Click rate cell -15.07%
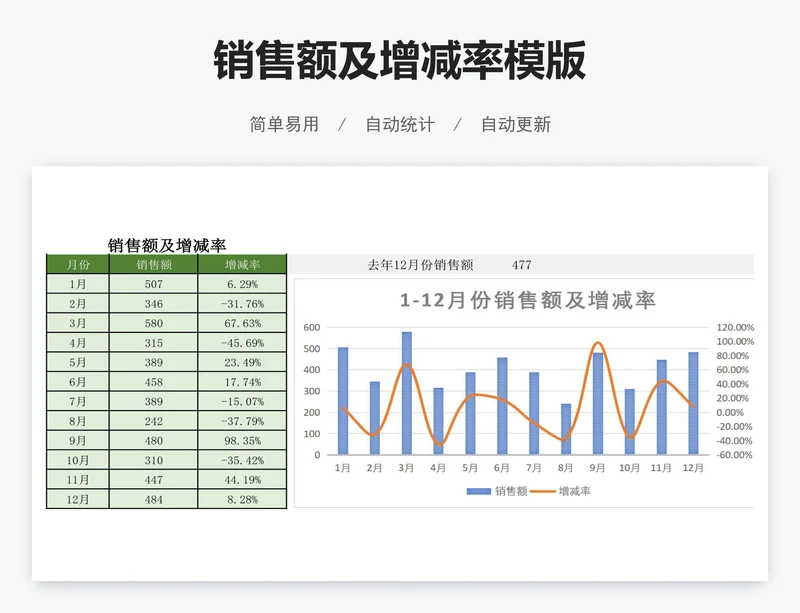 (242, 402)
